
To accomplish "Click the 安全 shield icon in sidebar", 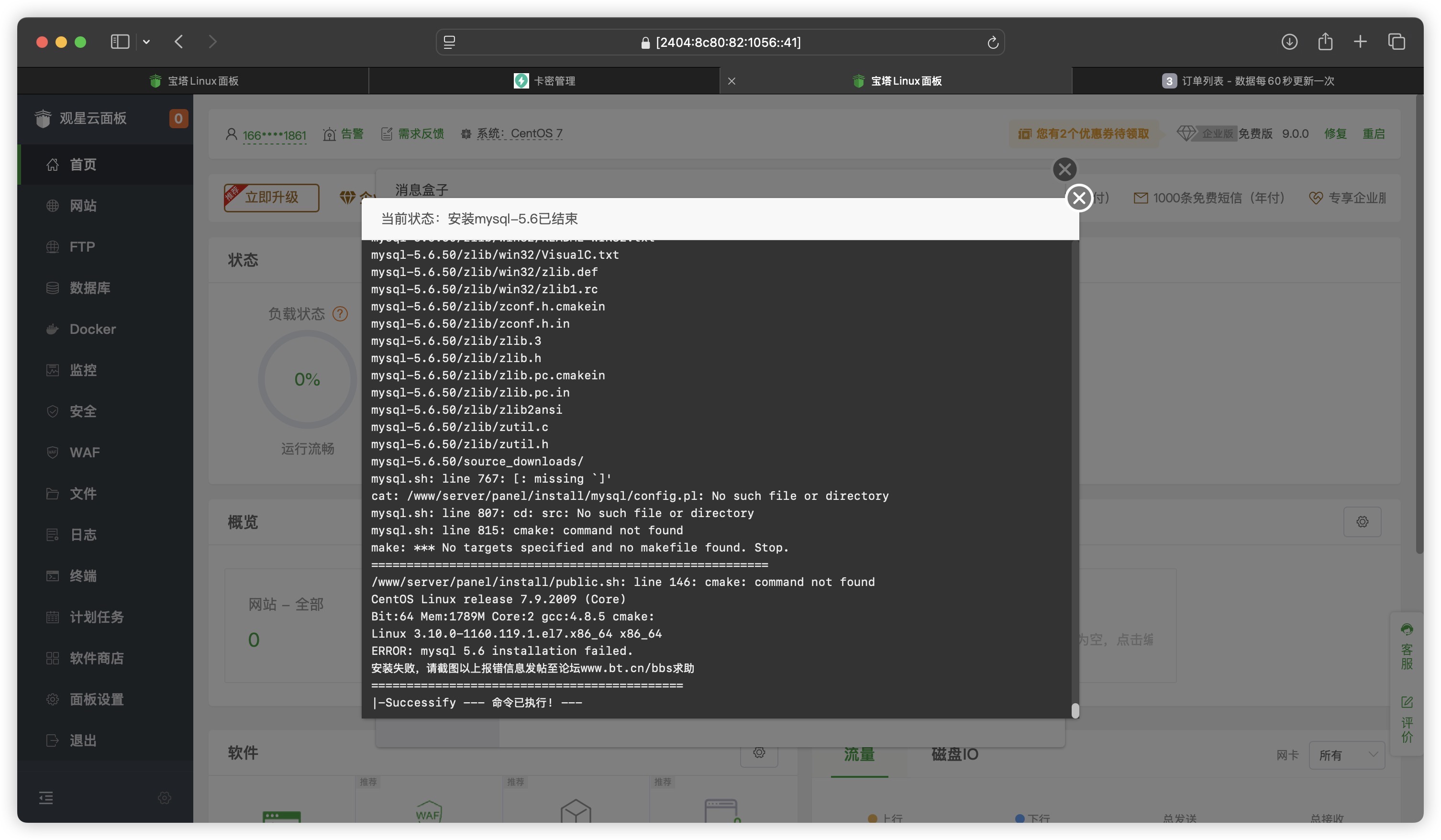I will pos(52,411).
